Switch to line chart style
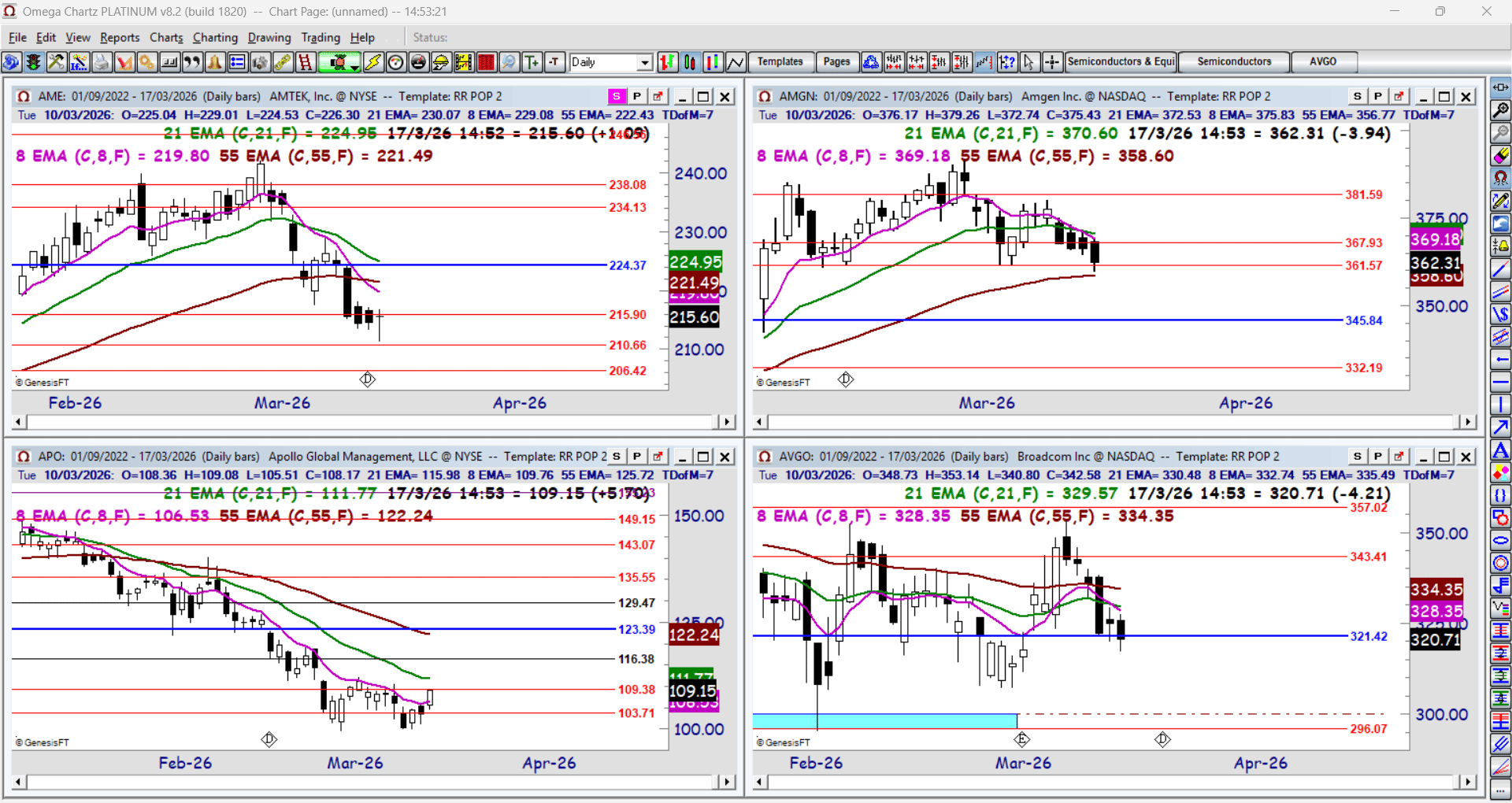Screen dimensions: 1512x803 tap(736, 62)
